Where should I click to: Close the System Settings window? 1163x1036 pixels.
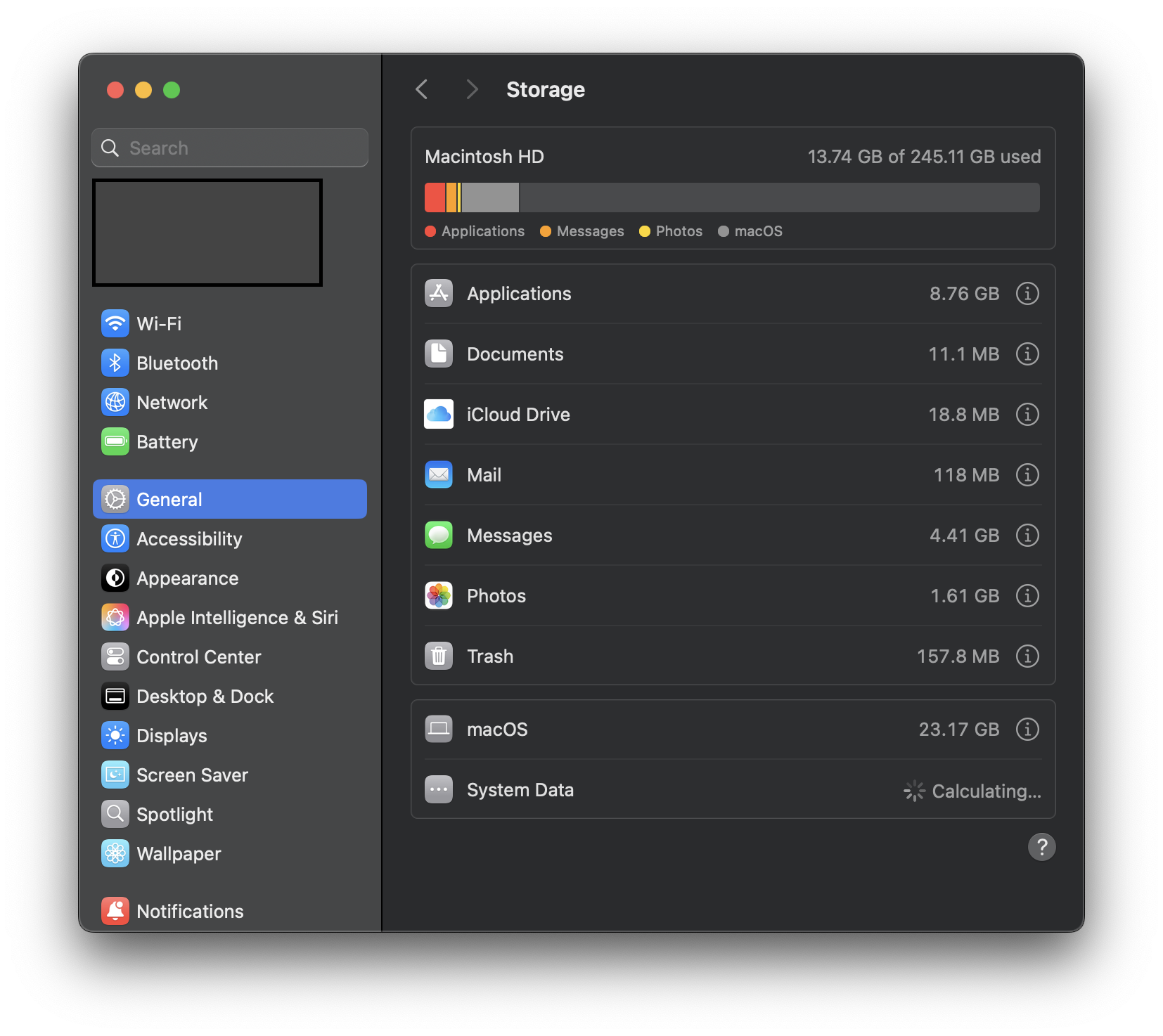click(x=115, y=90)
